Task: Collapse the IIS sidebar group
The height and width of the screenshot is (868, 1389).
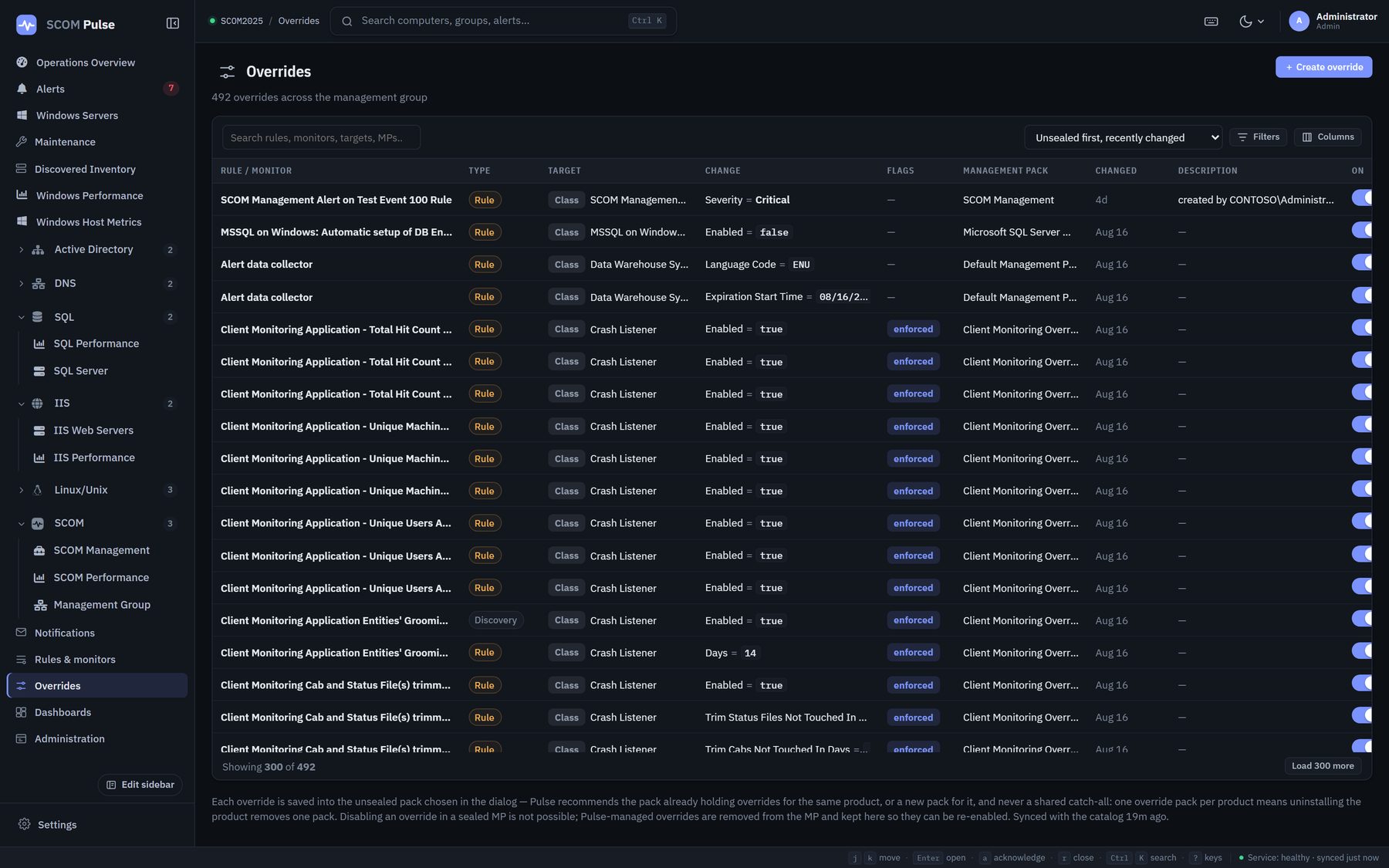Action: pyautogui.click(x=21, y=404)
